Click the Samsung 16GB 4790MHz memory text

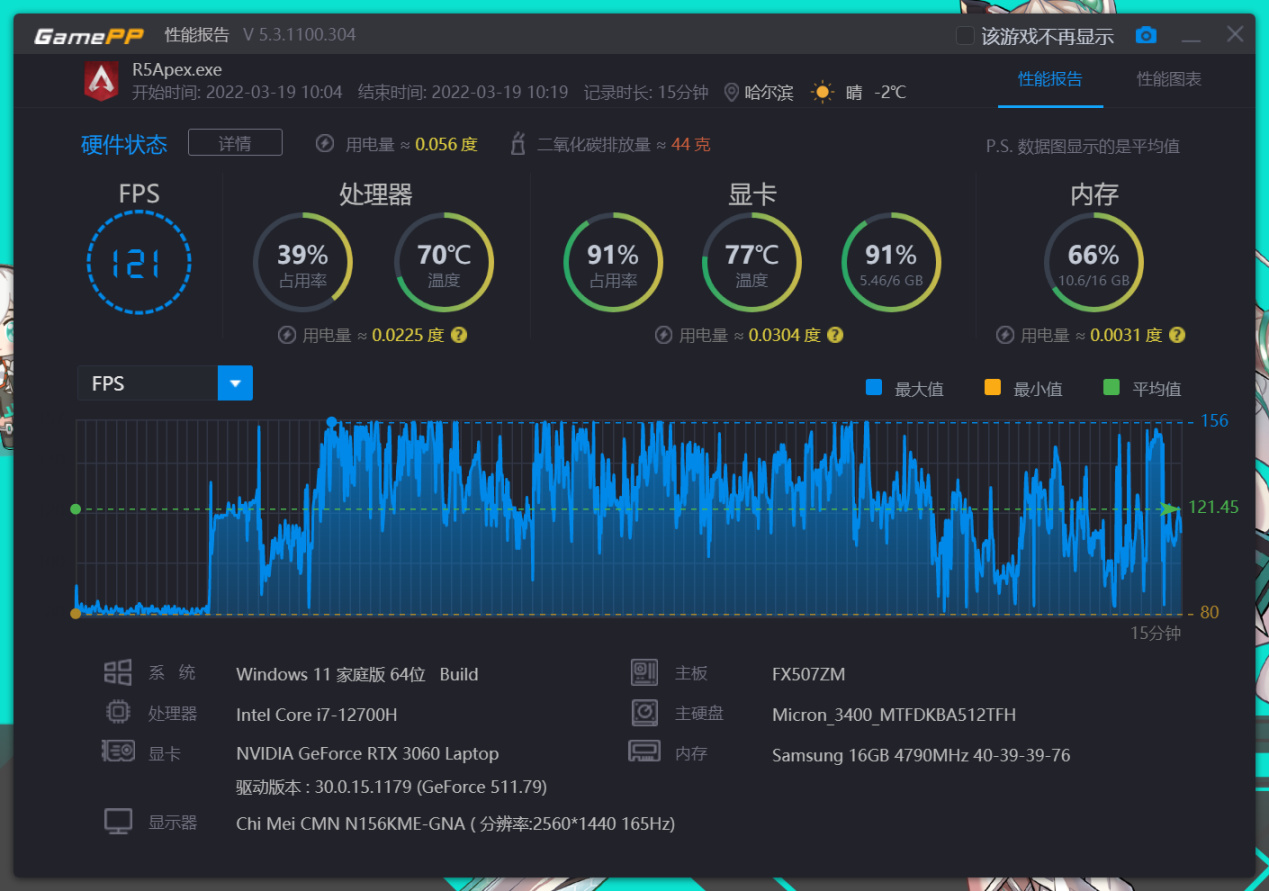pyautogui.click(x=921, y=755)
